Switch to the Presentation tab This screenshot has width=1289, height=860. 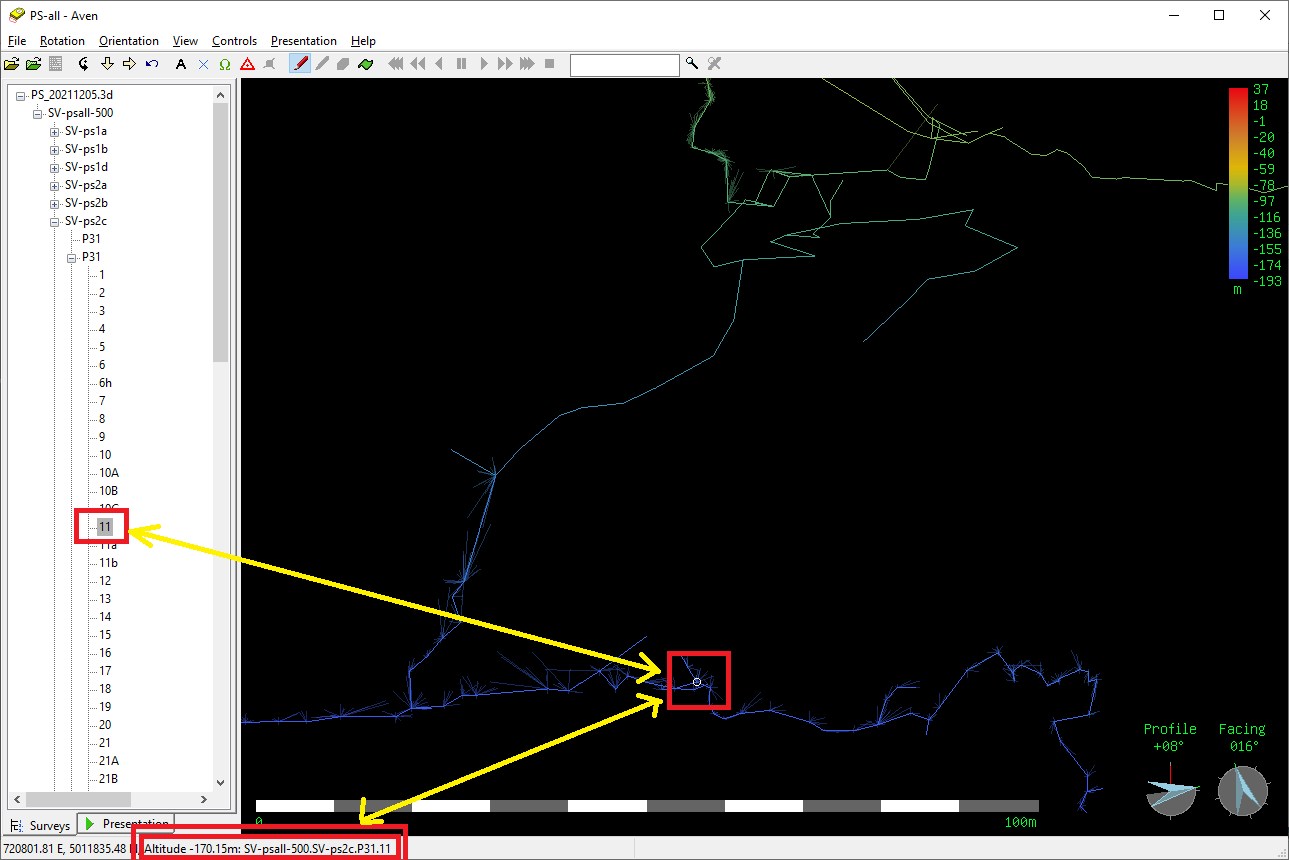126,824
